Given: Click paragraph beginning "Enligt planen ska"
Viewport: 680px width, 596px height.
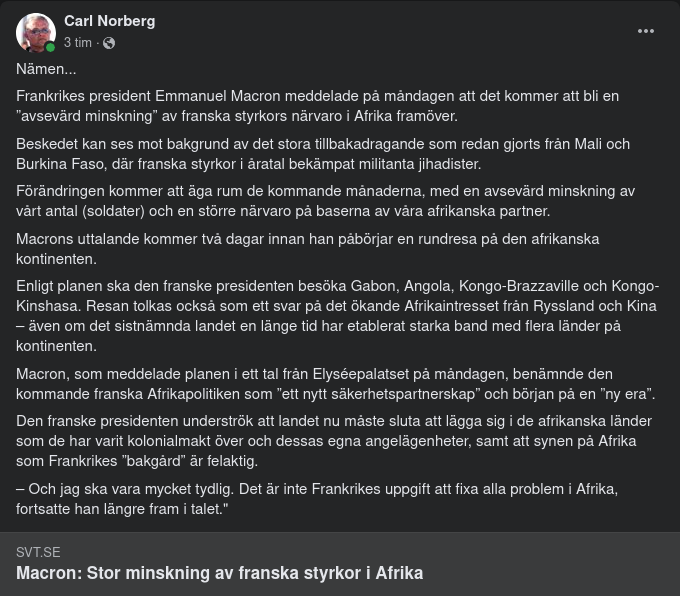Looking at the screenshot, I should (x=337, y=306).
